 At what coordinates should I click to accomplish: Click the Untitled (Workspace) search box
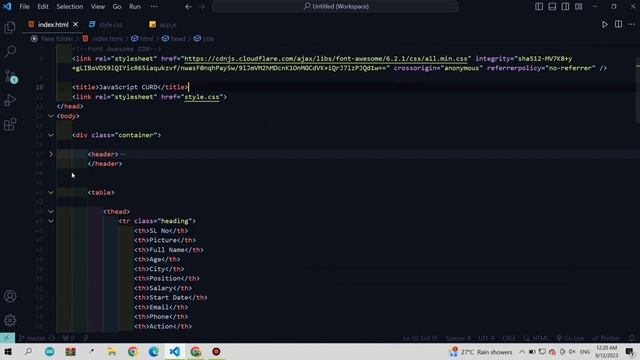coord(336,7)
